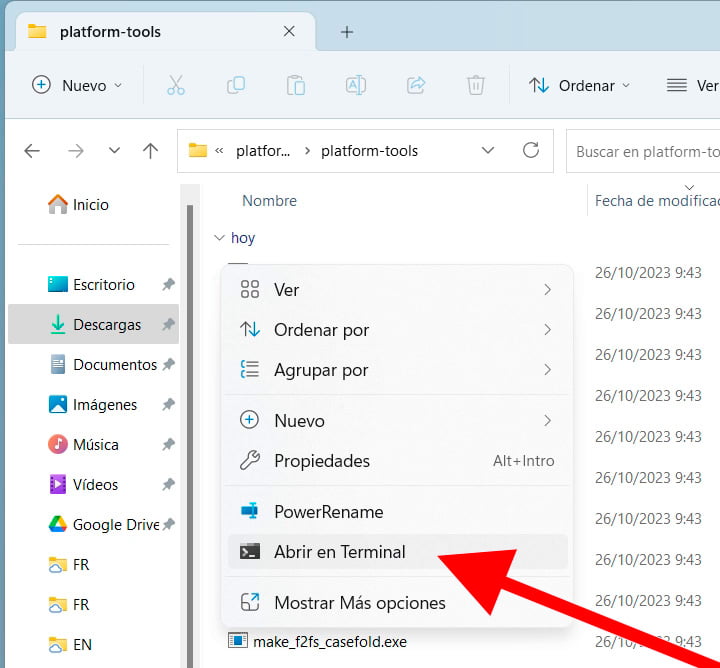Click the Rename icon in toolbar
The height and width of the screenshot is (668, 720).
pyautogui.click(x=356, y=85)
